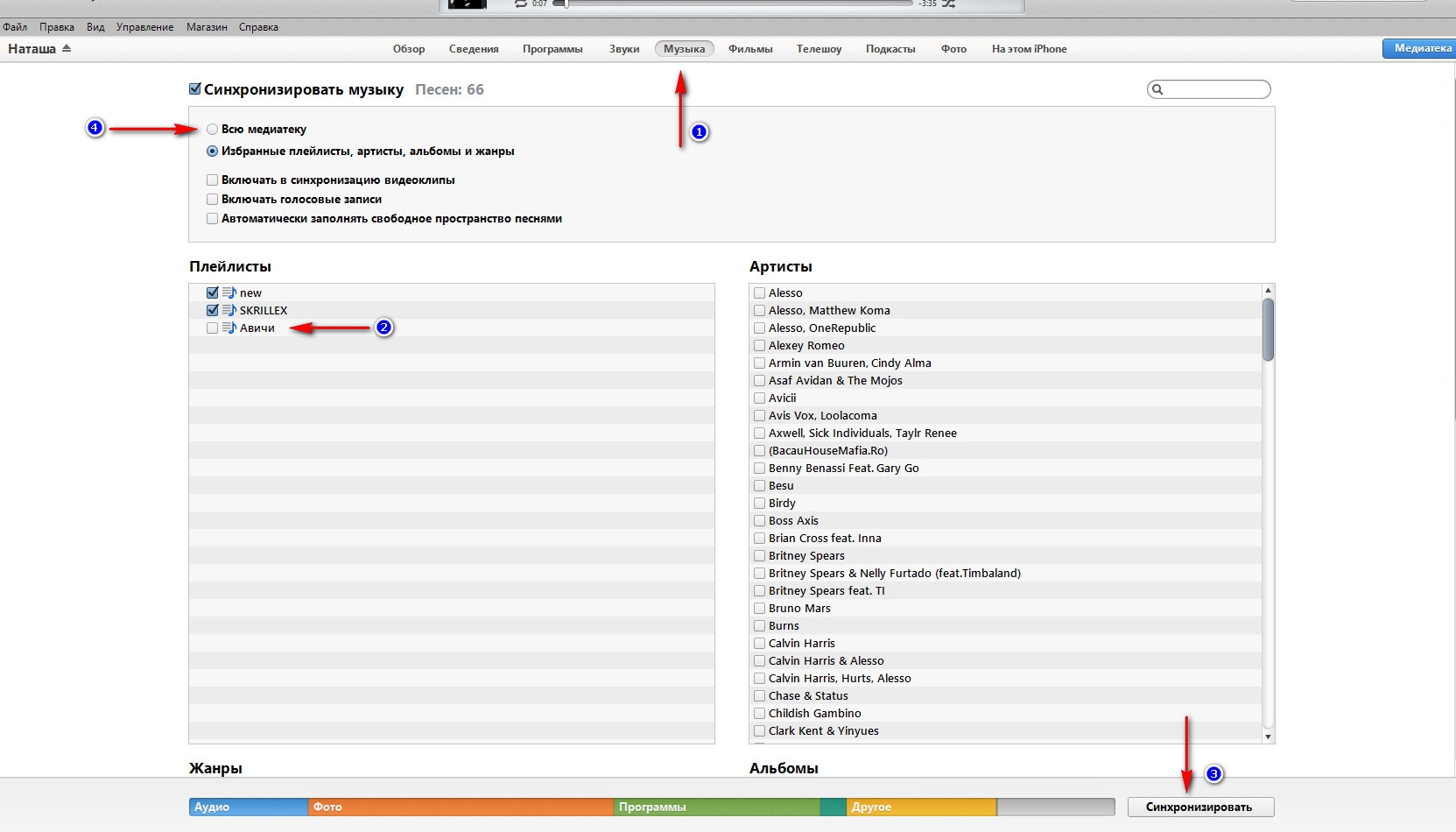
Task: Click the Синхронизировать button
Action: tap(1200, 807)
